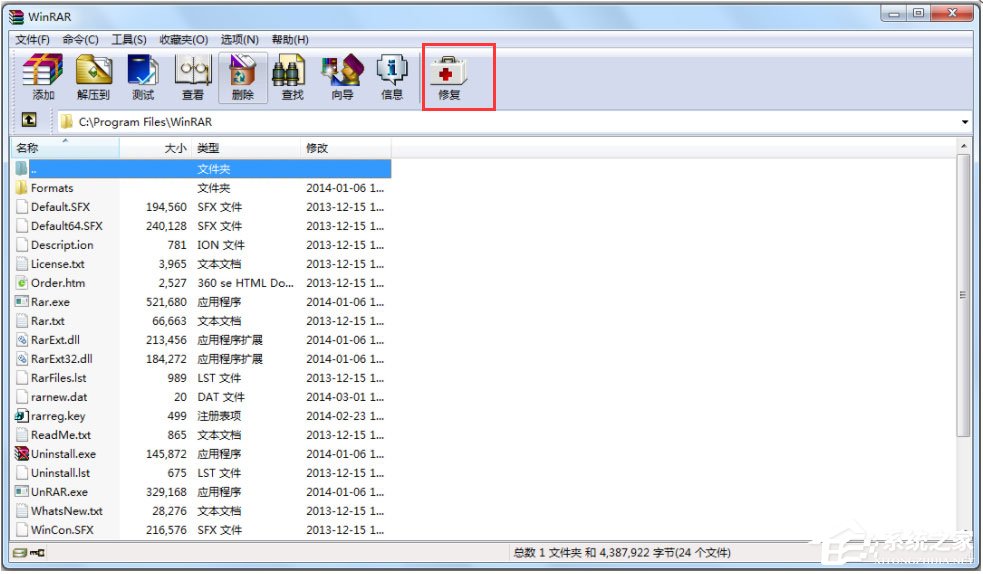
Task: Click the 注册表项 type cell
Action: tap(219, 415)
